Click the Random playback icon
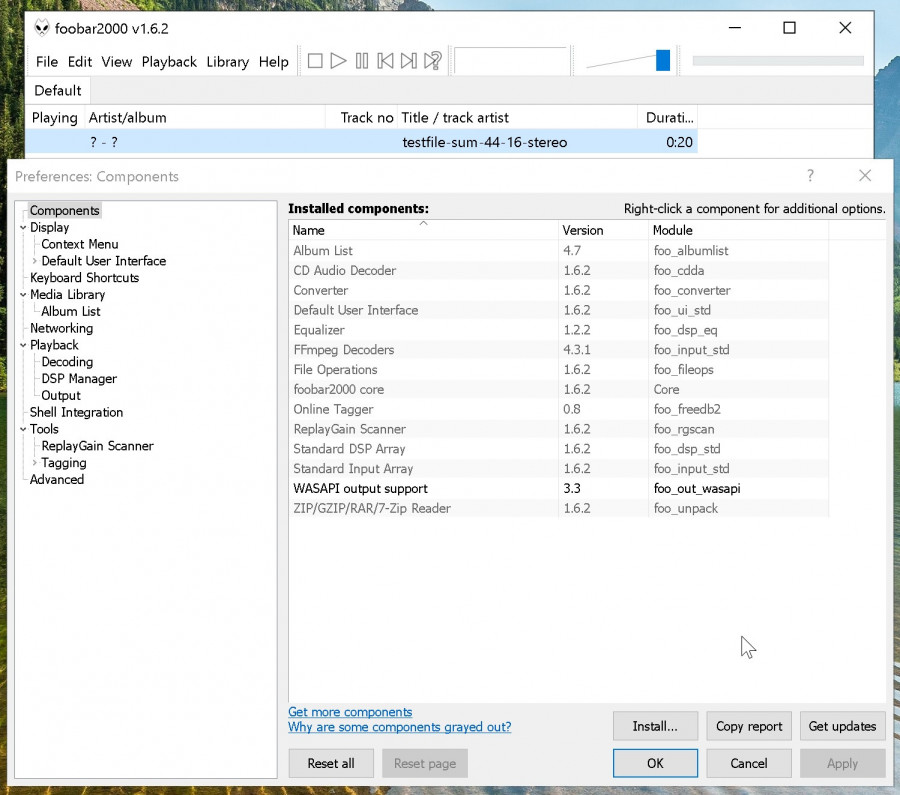 [x=432, y=61]
